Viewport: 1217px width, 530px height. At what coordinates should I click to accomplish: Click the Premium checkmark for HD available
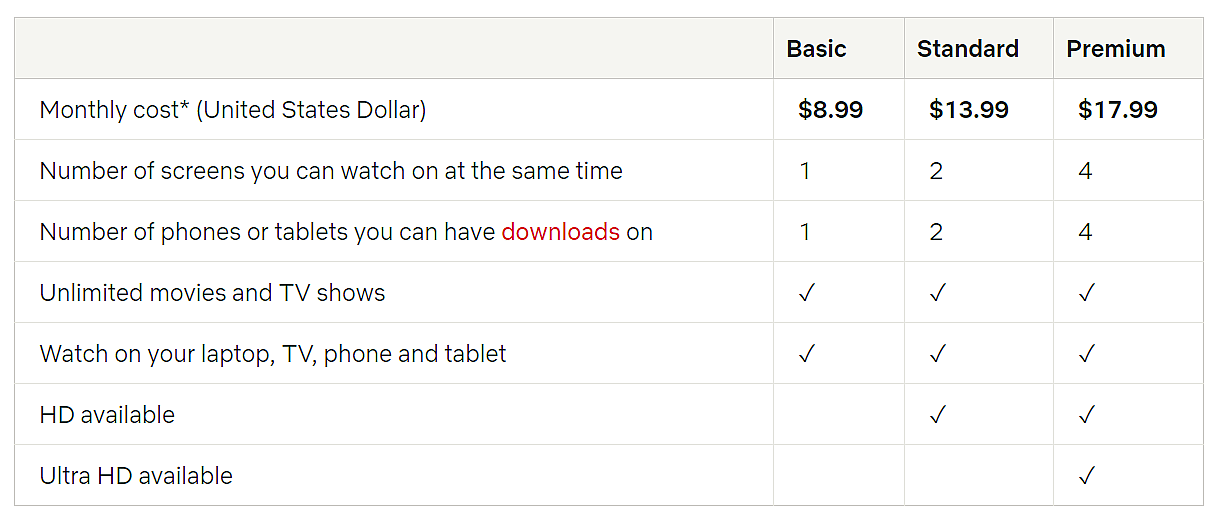(x=1087, y=415)
